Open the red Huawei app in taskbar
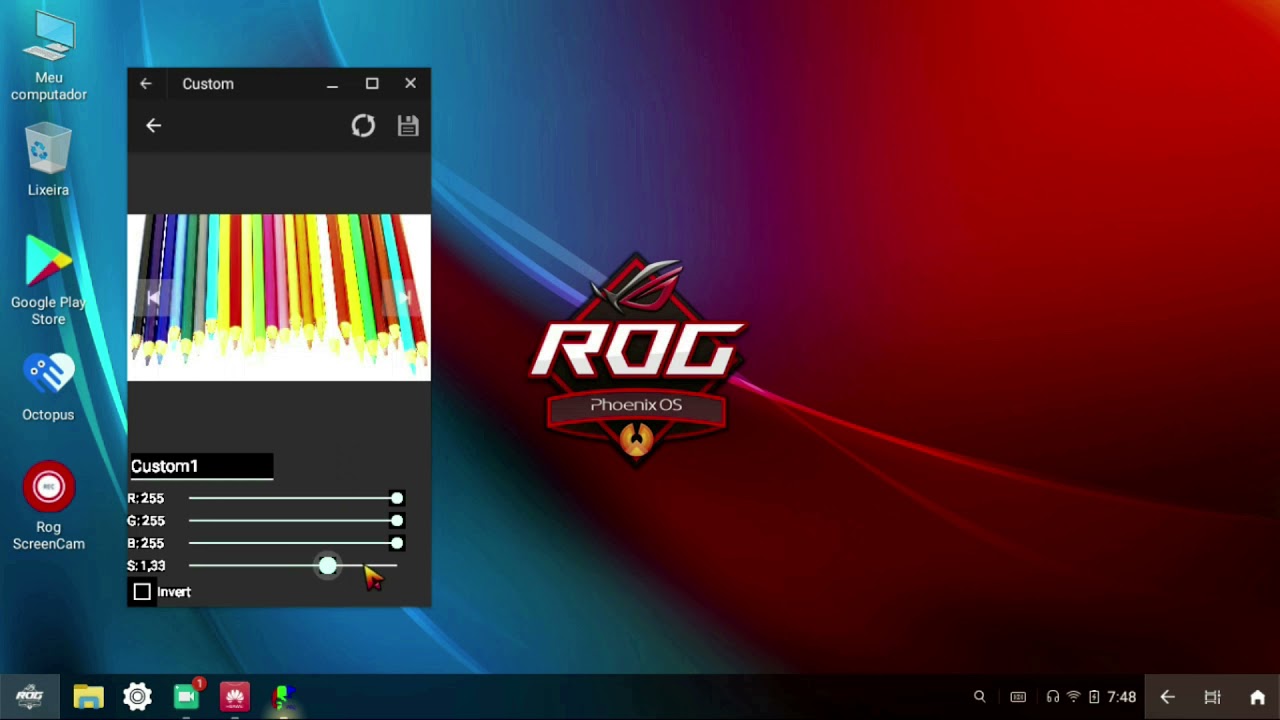Image resolution: width=1280 pixels, height=720 pixels. tap(235, 697)
